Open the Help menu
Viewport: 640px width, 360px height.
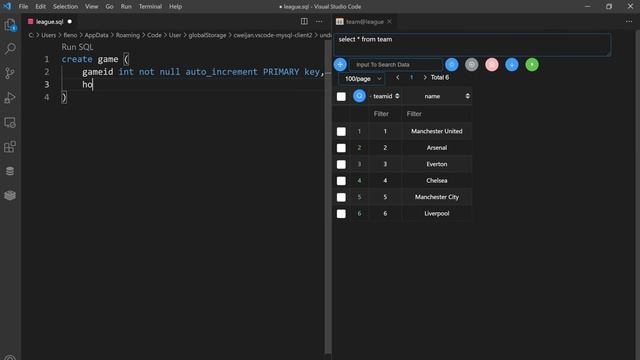(x=176, y=7)
